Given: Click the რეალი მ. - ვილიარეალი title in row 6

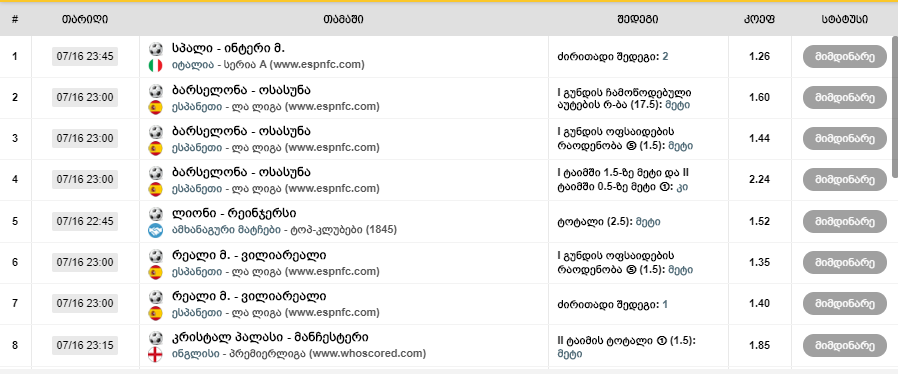Looking at the screenshot, I should [249, 255].
